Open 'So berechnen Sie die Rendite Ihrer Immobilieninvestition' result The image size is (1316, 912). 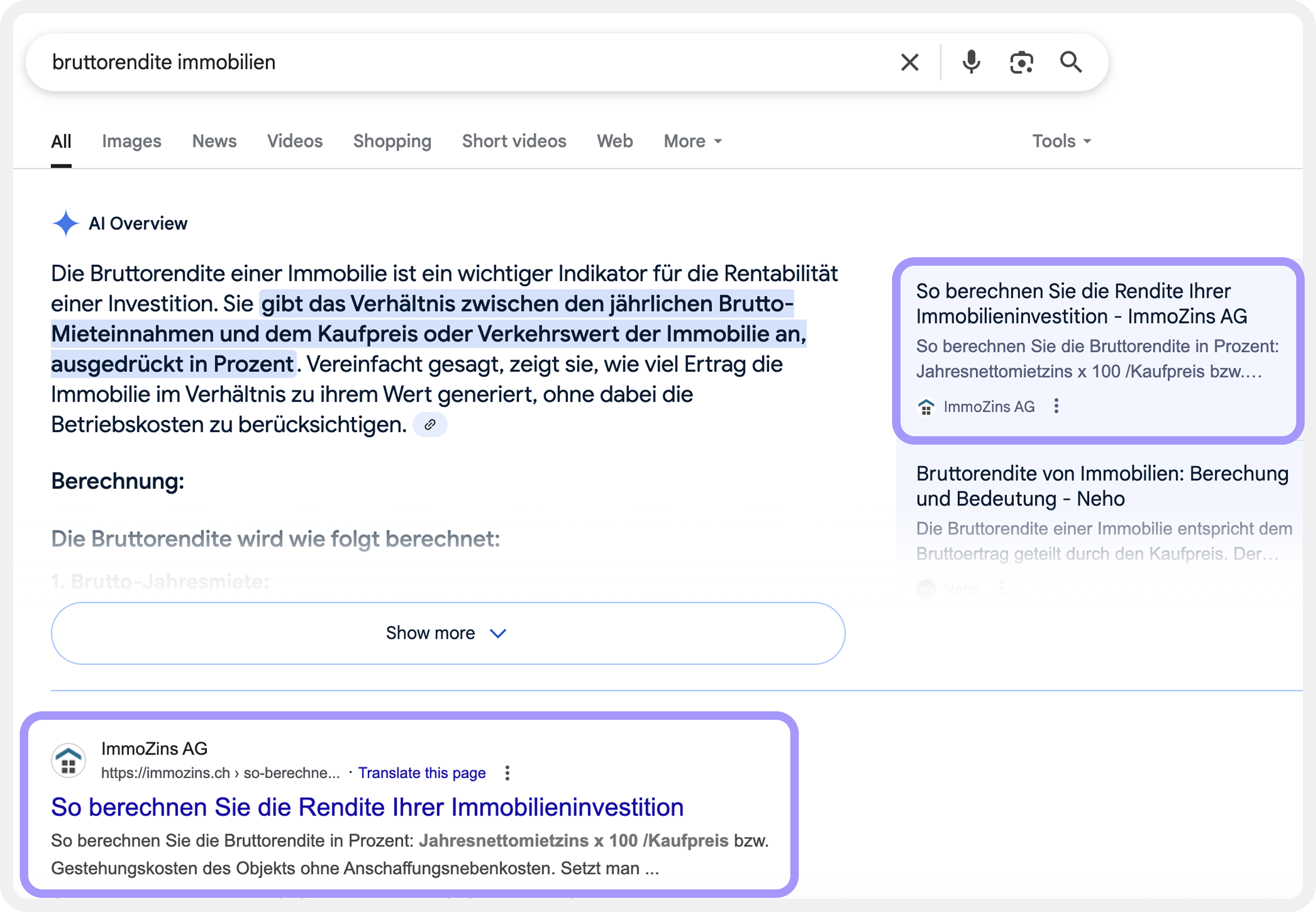pos(367,807)
